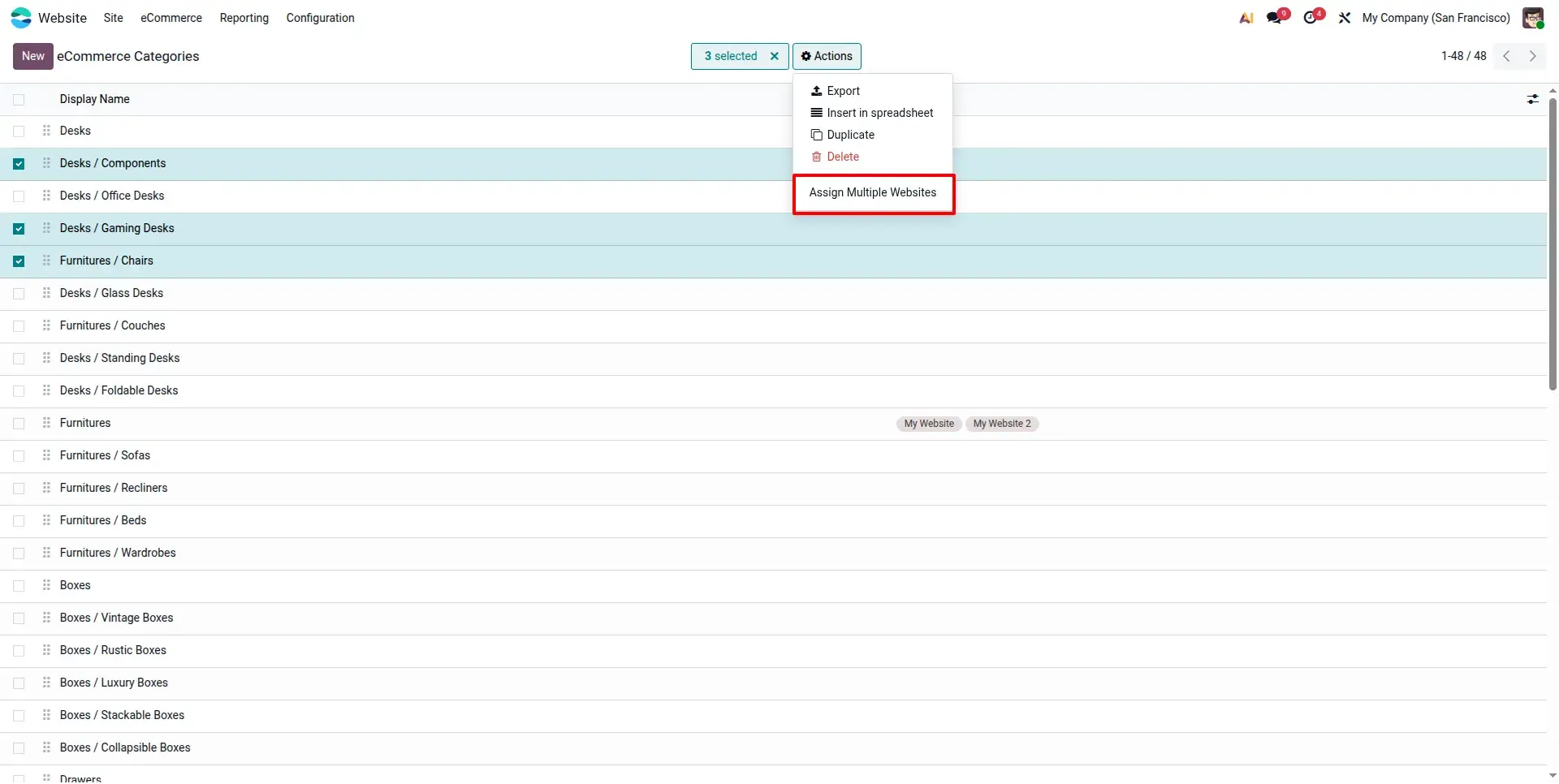Go to the next page arrow

click(1533, 56)
